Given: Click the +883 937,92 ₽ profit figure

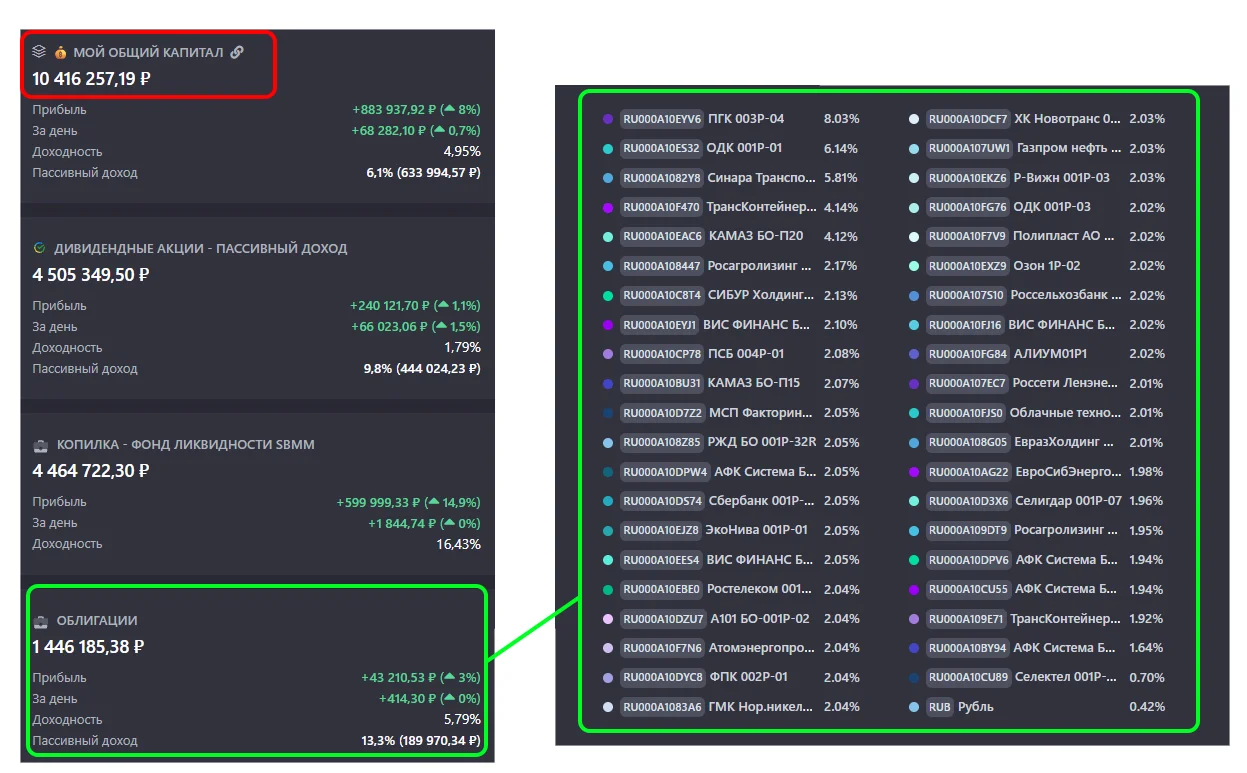Looking at the screenshot, I should point(395,110).
